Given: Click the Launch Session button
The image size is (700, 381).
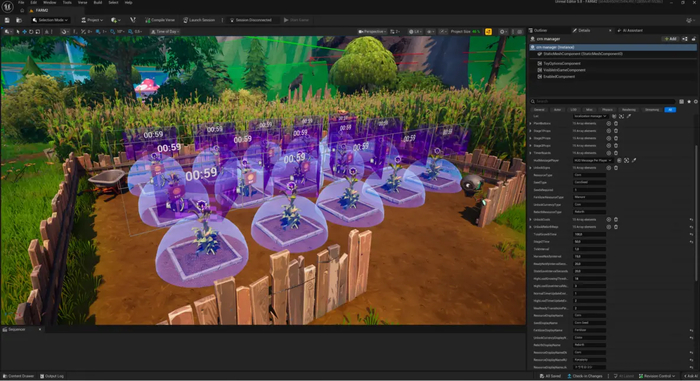Looking at the screenshot, I should (x=199, y=20).
